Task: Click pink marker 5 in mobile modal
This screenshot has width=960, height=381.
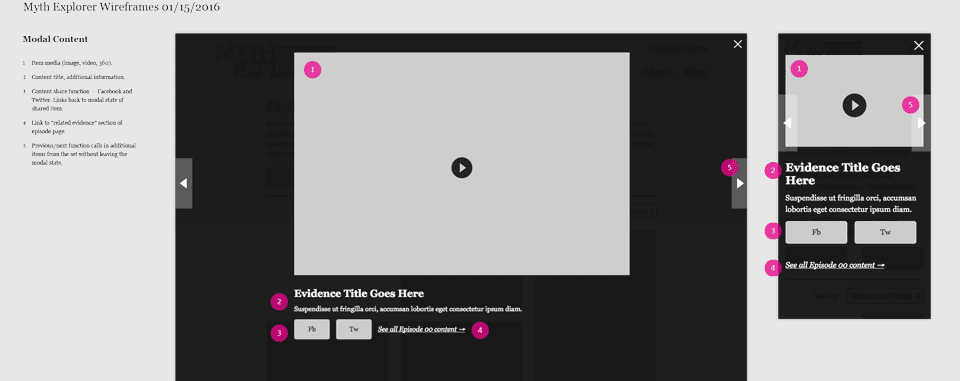Action: pyautogui.click(x=910, y=105)
